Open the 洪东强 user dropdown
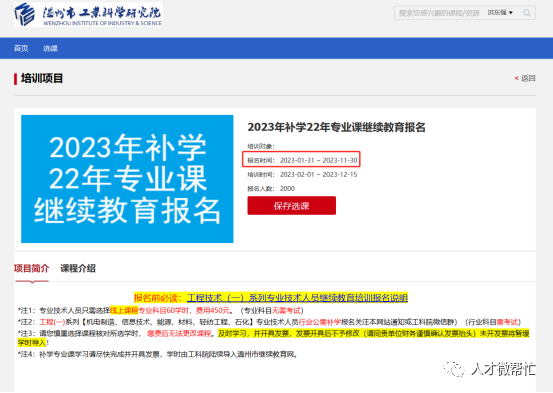This screenshot has height=393, width=553. click(500, 13)
